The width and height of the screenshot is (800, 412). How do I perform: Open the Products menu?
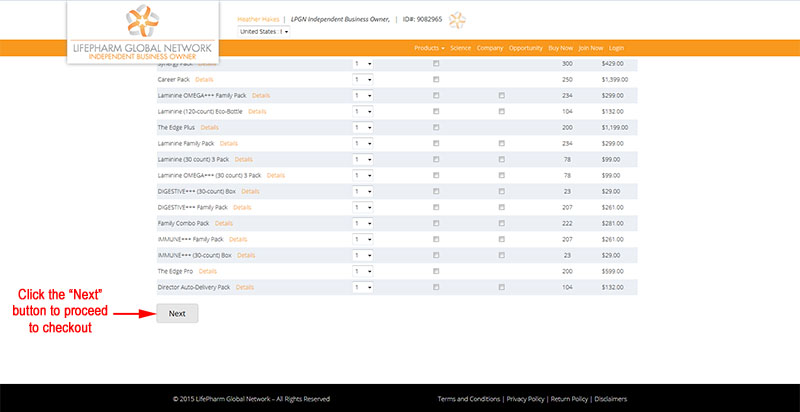[x=429, y=48]
